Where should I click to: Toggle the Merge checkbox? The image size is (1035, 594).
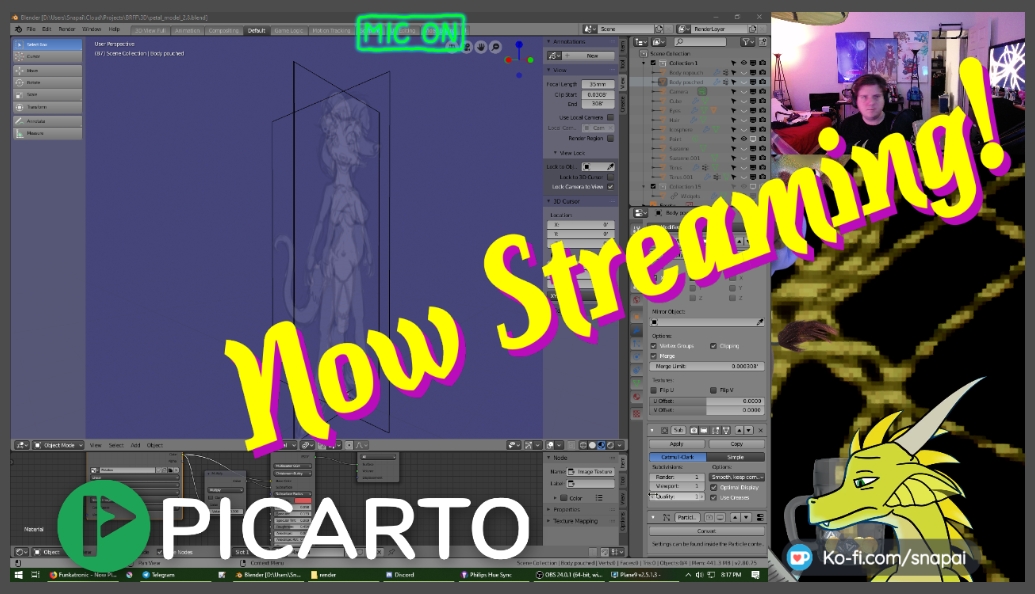(653, 356)
